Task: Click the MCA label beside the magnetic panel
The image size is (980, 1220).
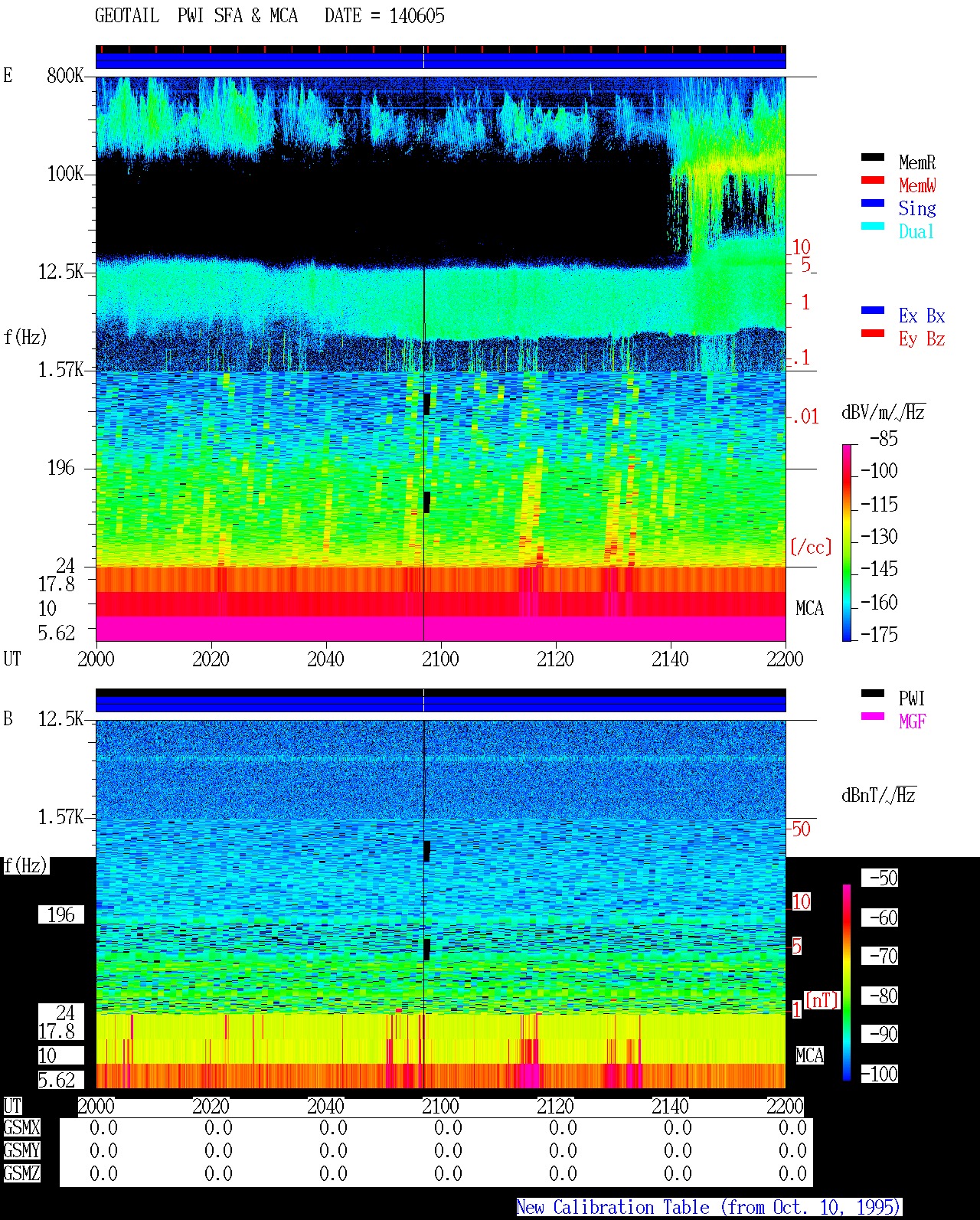Action: coord(809,1055)
